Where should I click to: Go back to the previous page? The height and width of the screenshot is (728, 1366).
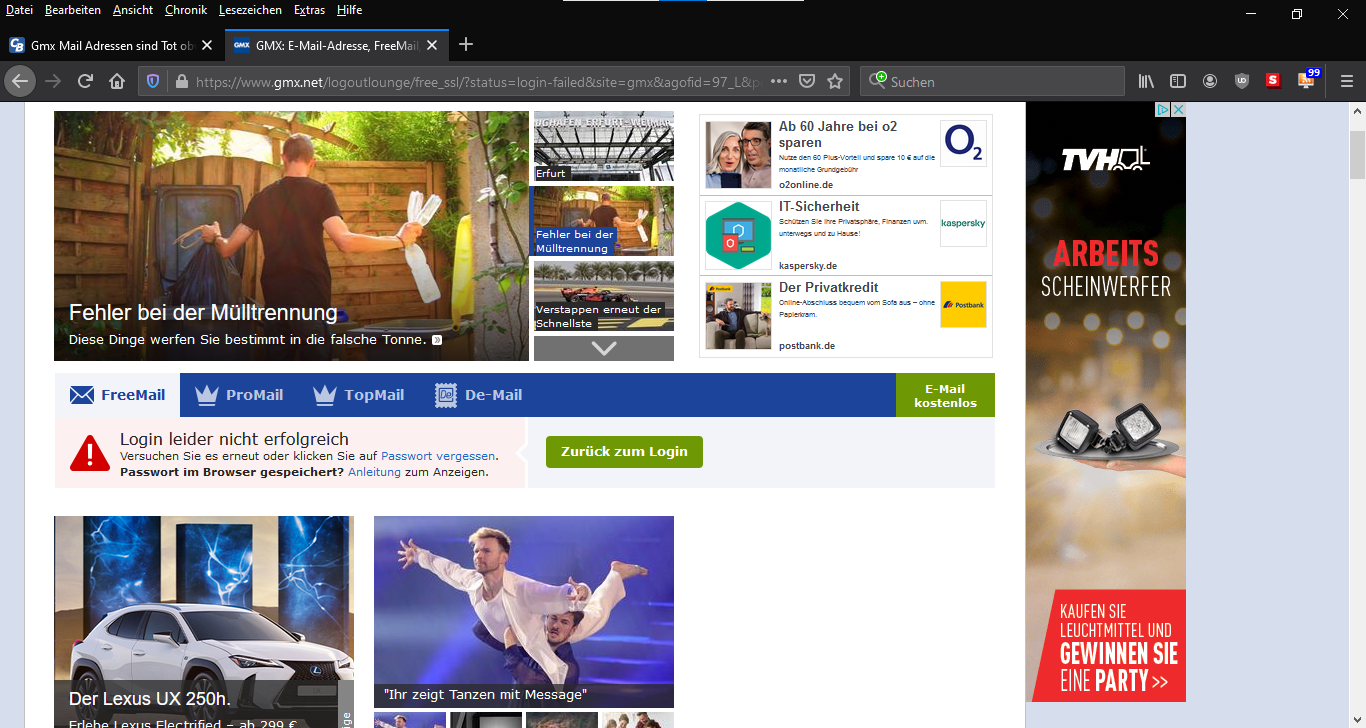[x=20, y=81]
